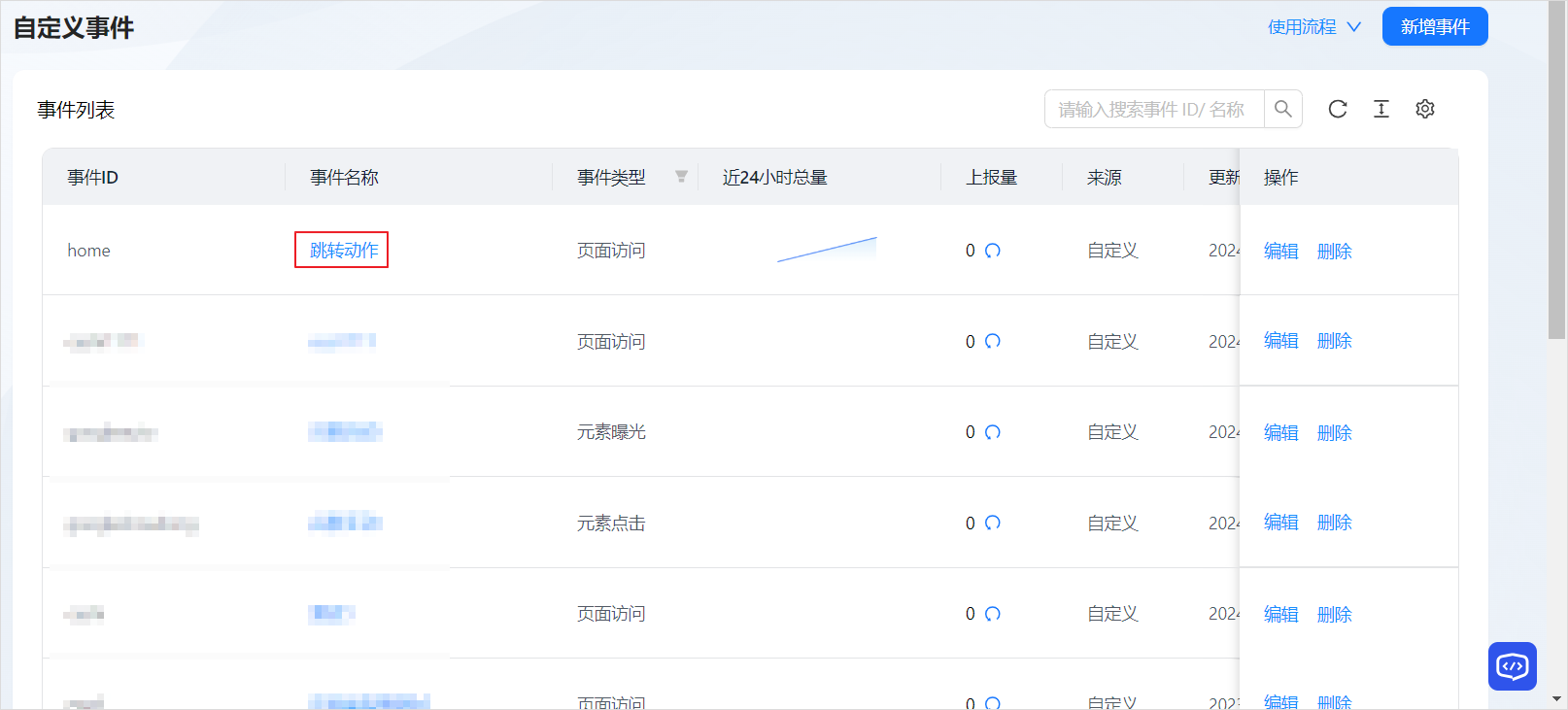The height and width of the screenshot is (710, 1568).
Task: Open the 跳转动作 event name link
Action: coord(344,251)
